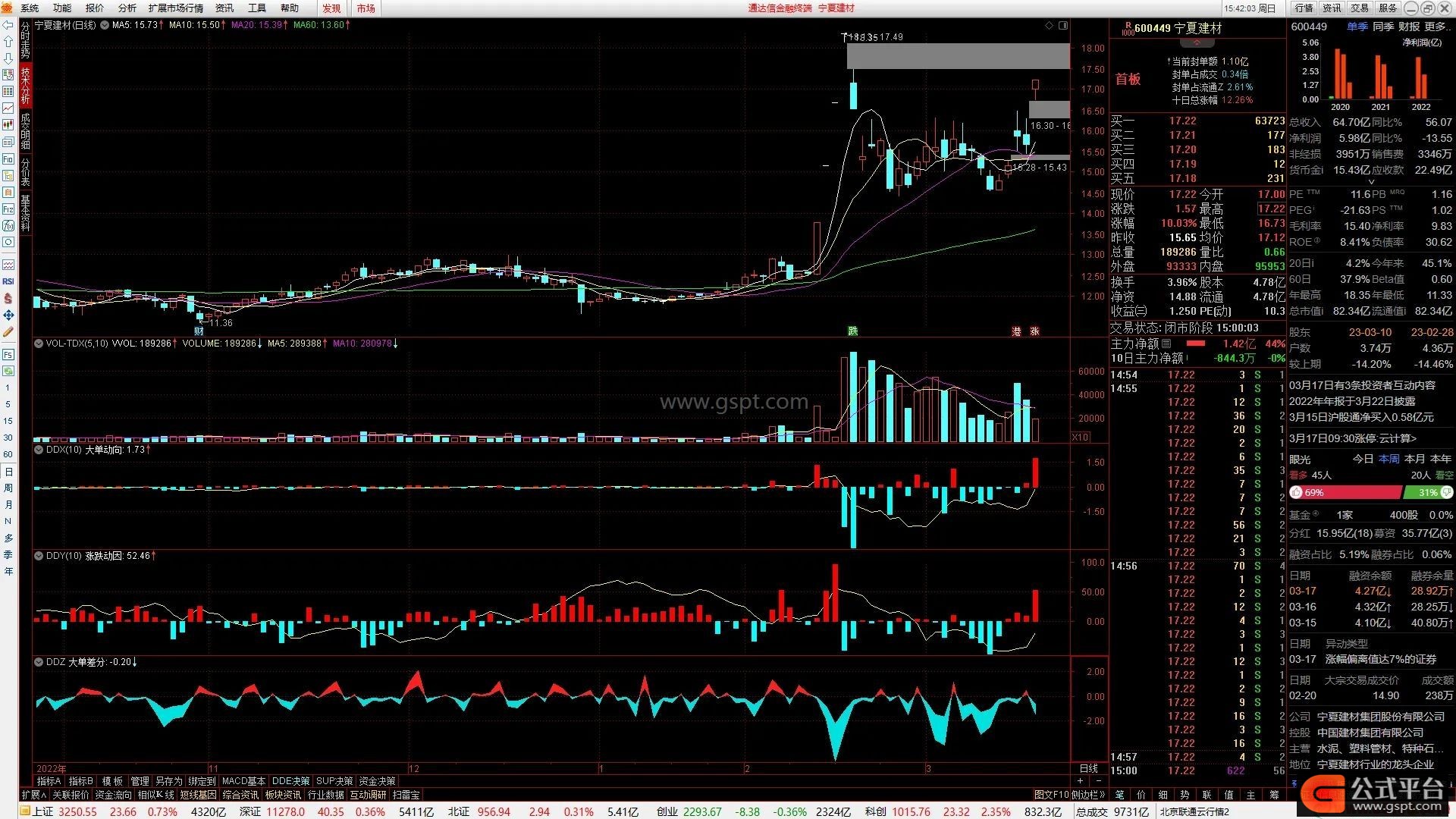Click the red dollar sign icon

pos(8,298)
